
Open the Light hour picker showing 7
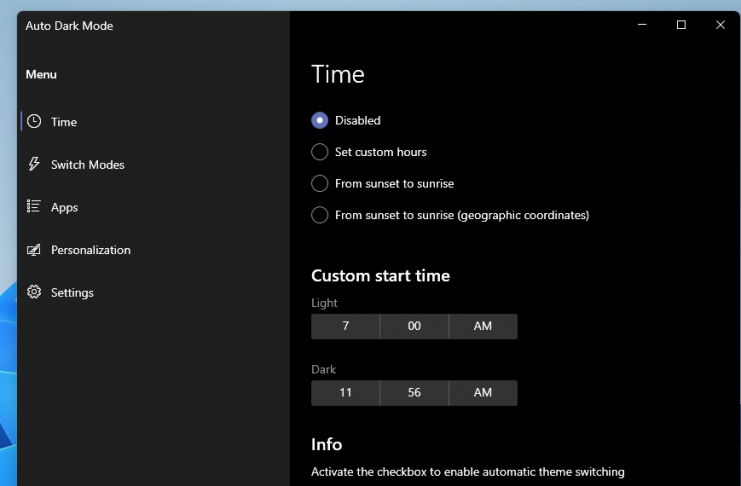click(x=345, y=326)
